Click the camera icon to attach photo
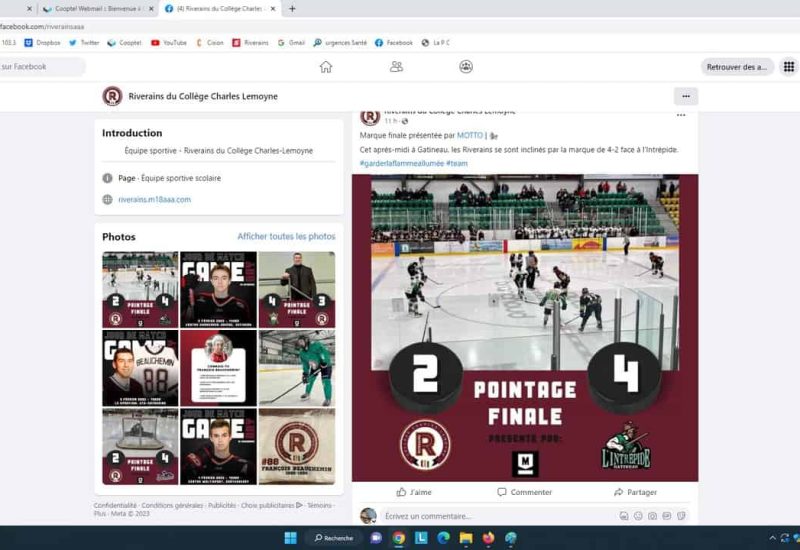Screen dimensions: 800x550 coord(652,516)
